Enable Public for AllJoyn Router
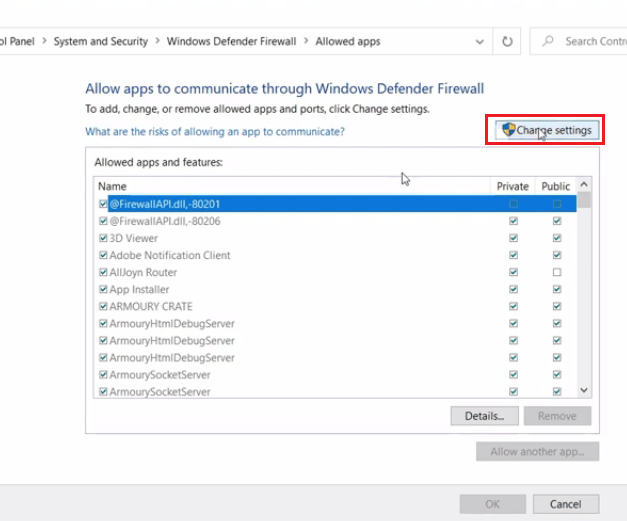 (557, 272)
